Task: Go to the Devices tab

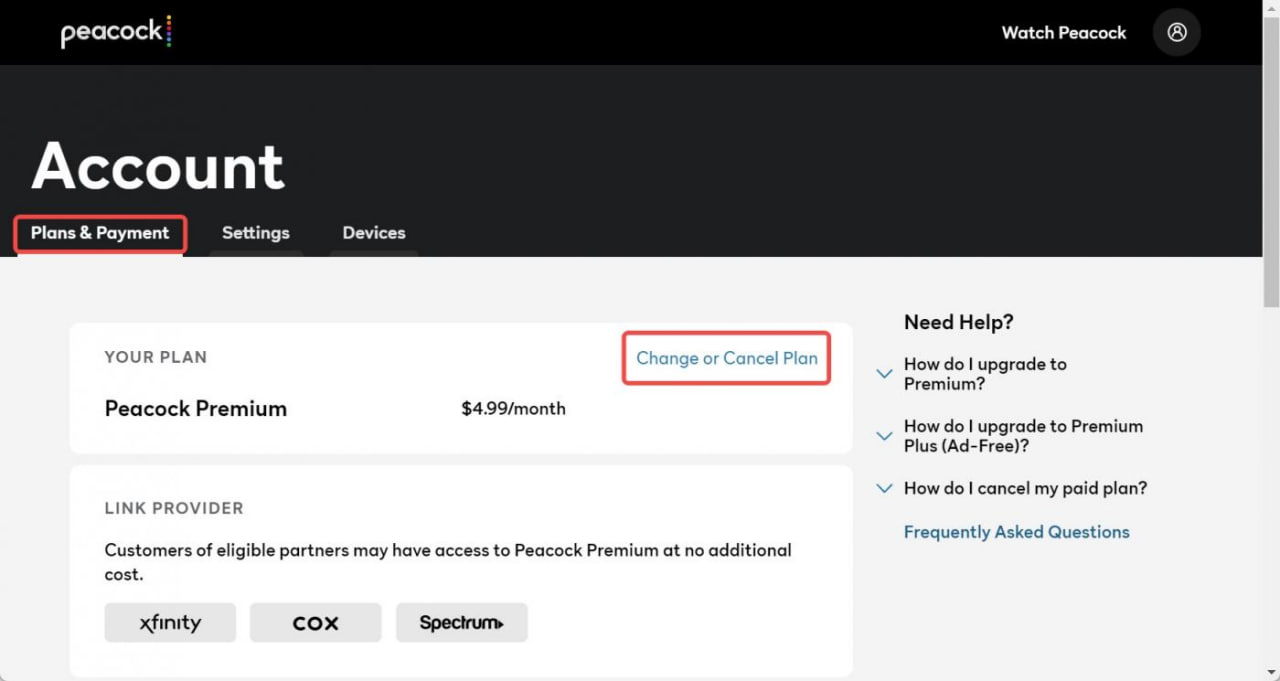Action: pos(374,233)
